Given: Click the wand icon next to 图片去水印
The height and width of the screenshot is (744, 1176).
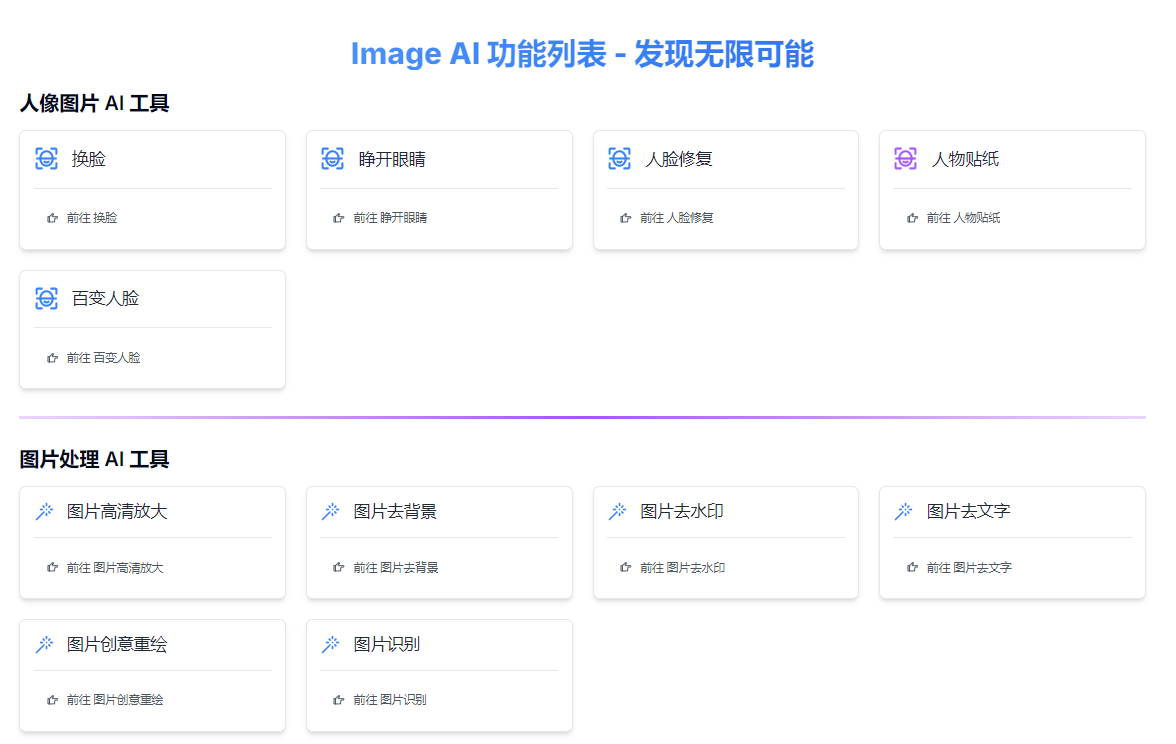Looking at the screenshot, I should coord(618,512).
